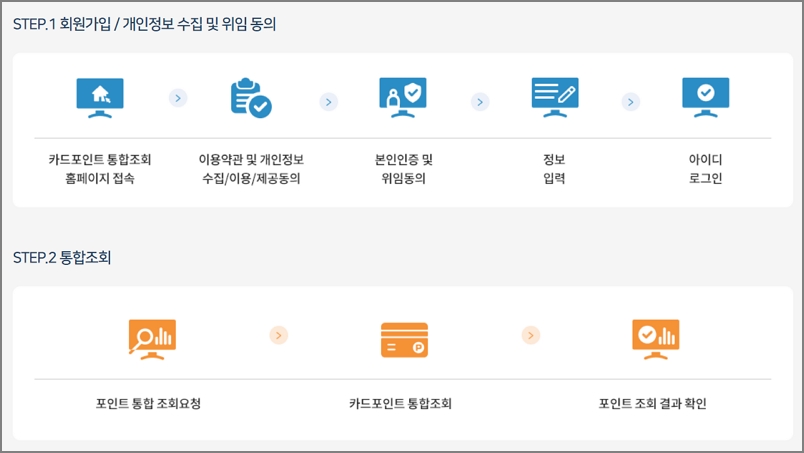Click the '카드포인트 통합조회 홈페이지 접속' label
Viewport: 804px width, 453px height.
click(100, 169)
